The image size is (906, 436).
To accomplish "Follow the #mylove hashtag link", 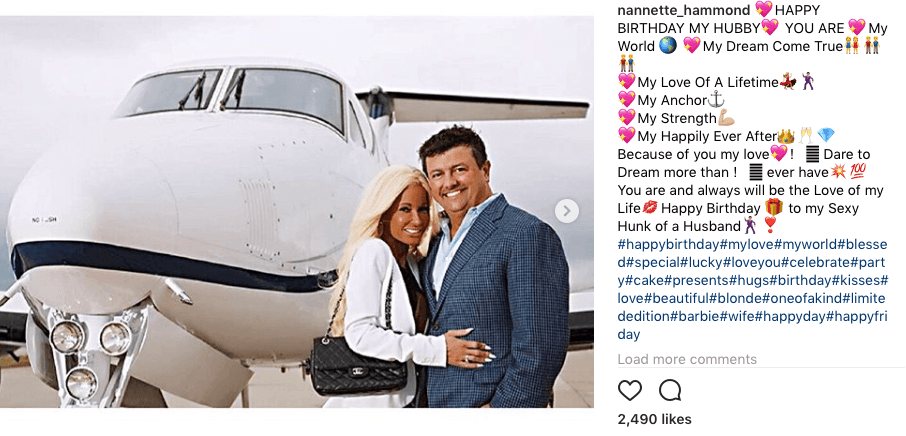I will click(748, 244).
